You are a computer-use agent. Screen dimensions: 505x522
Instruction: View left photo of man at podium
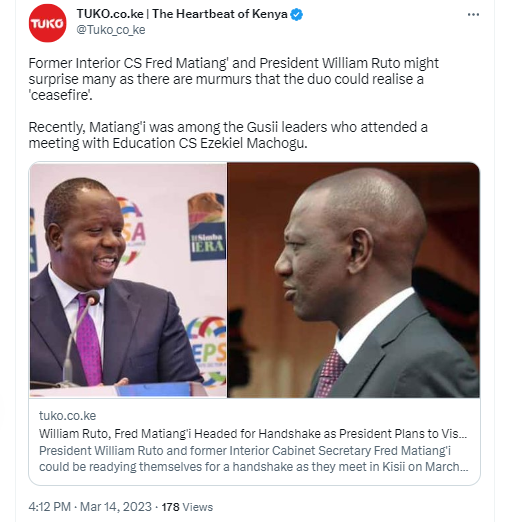coord(128,280)
